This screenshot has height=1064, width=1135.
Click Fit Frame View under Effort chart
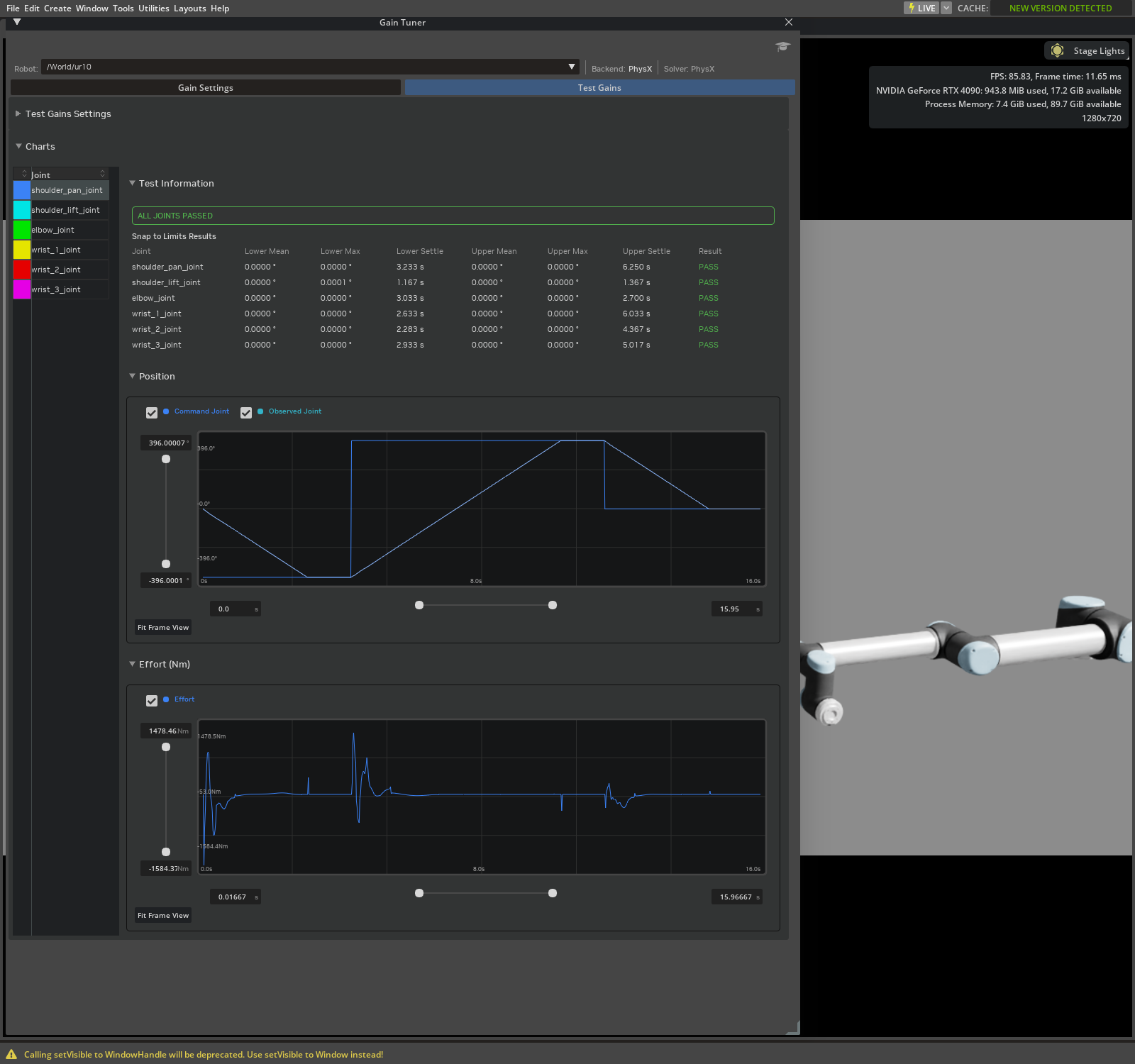tap(163, 915)
